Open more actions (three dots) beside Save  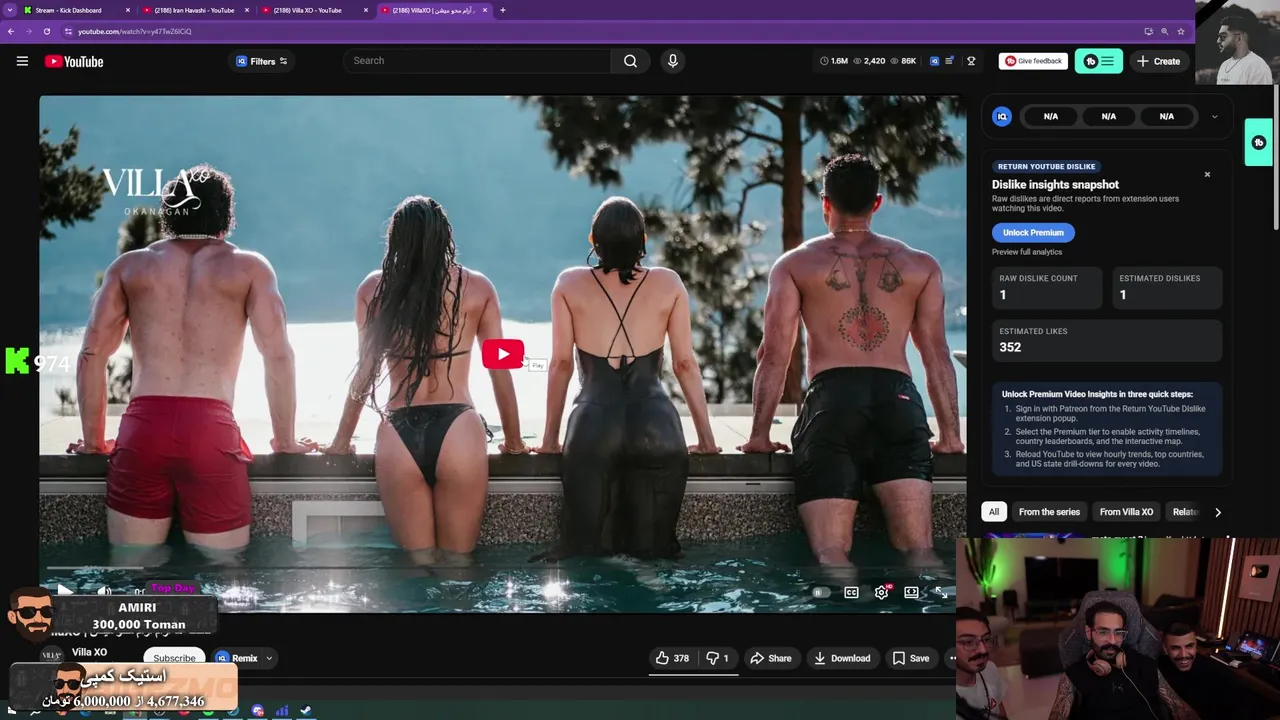tap(952, 658)
